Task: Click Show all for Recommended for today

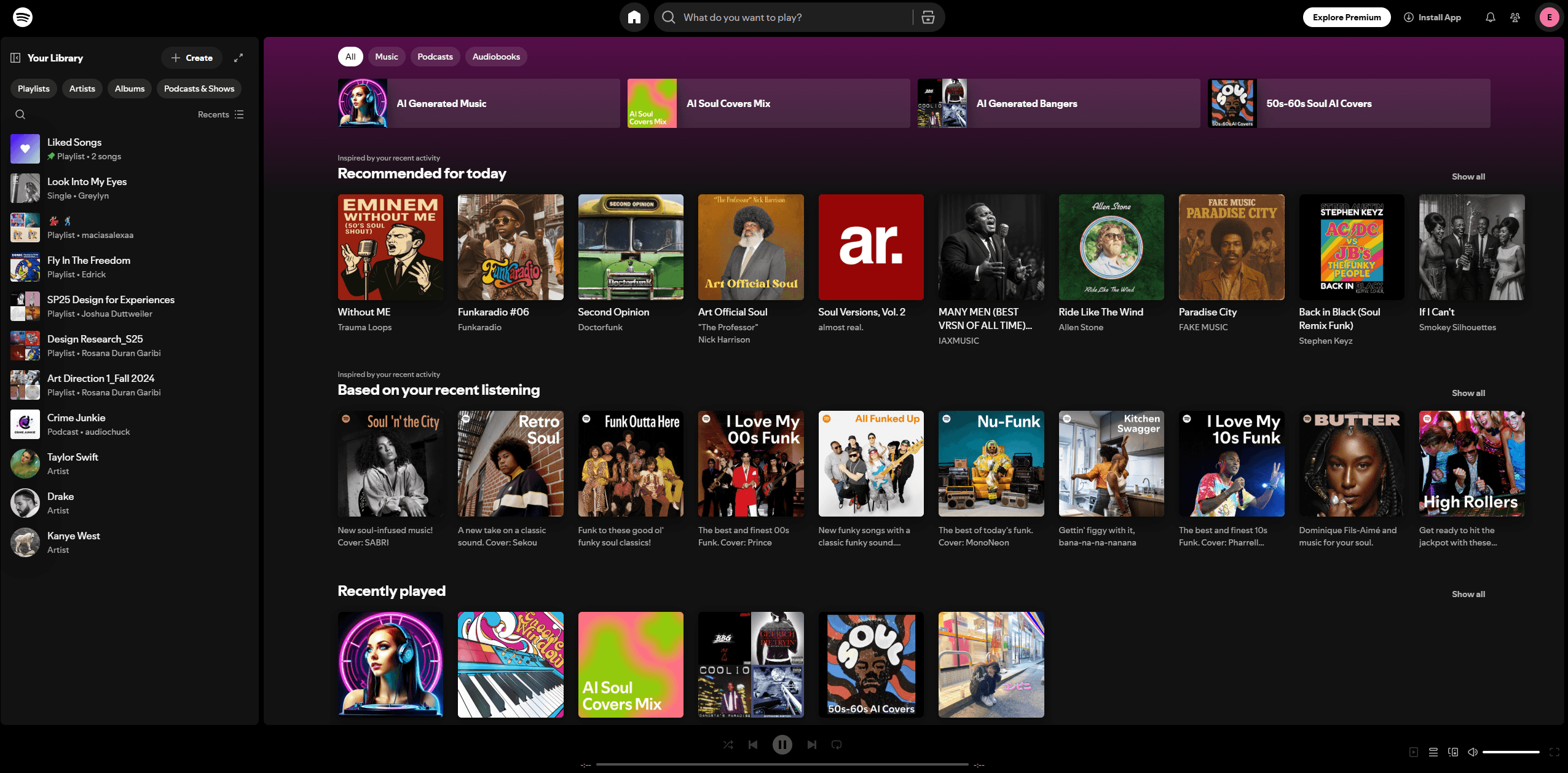Action: click(x=1468, y=176)
